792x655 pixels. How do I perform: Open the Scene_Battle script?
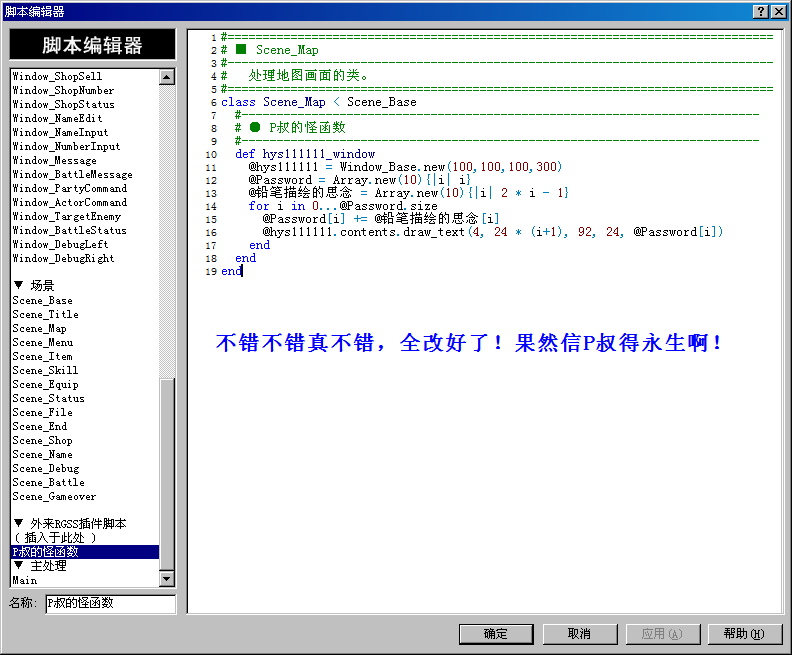[48, 483]
